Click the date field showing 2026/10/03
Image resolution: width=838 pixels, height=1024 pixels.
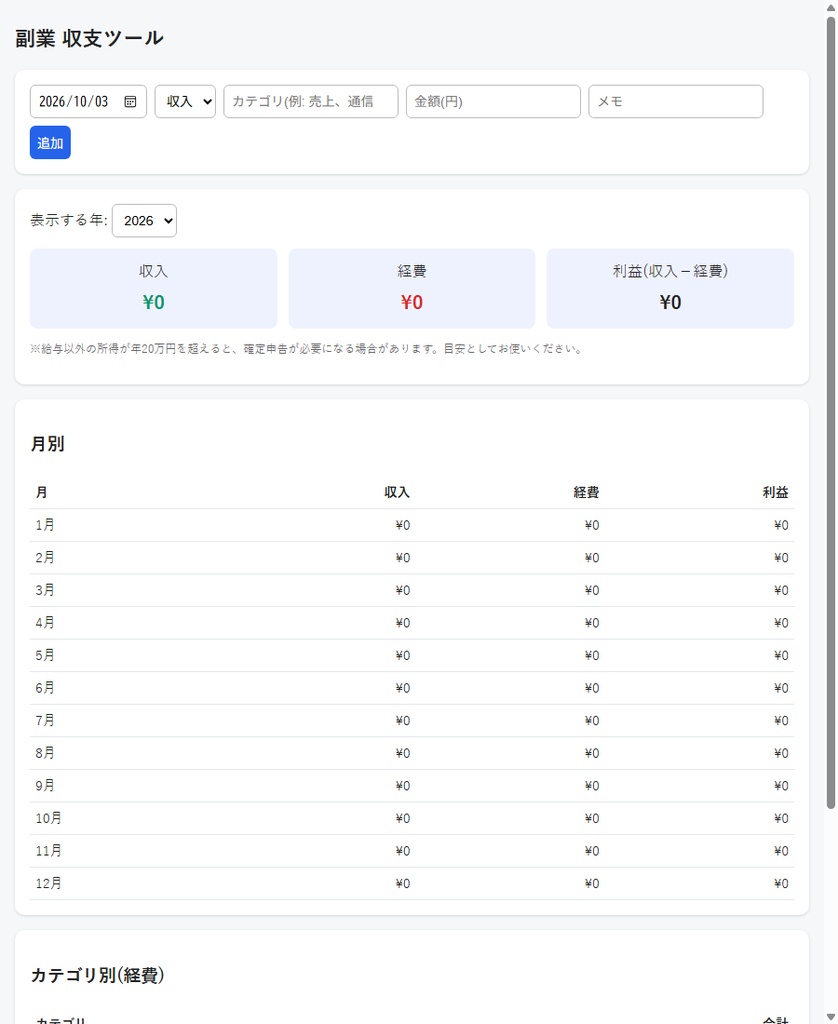[88, 101]
